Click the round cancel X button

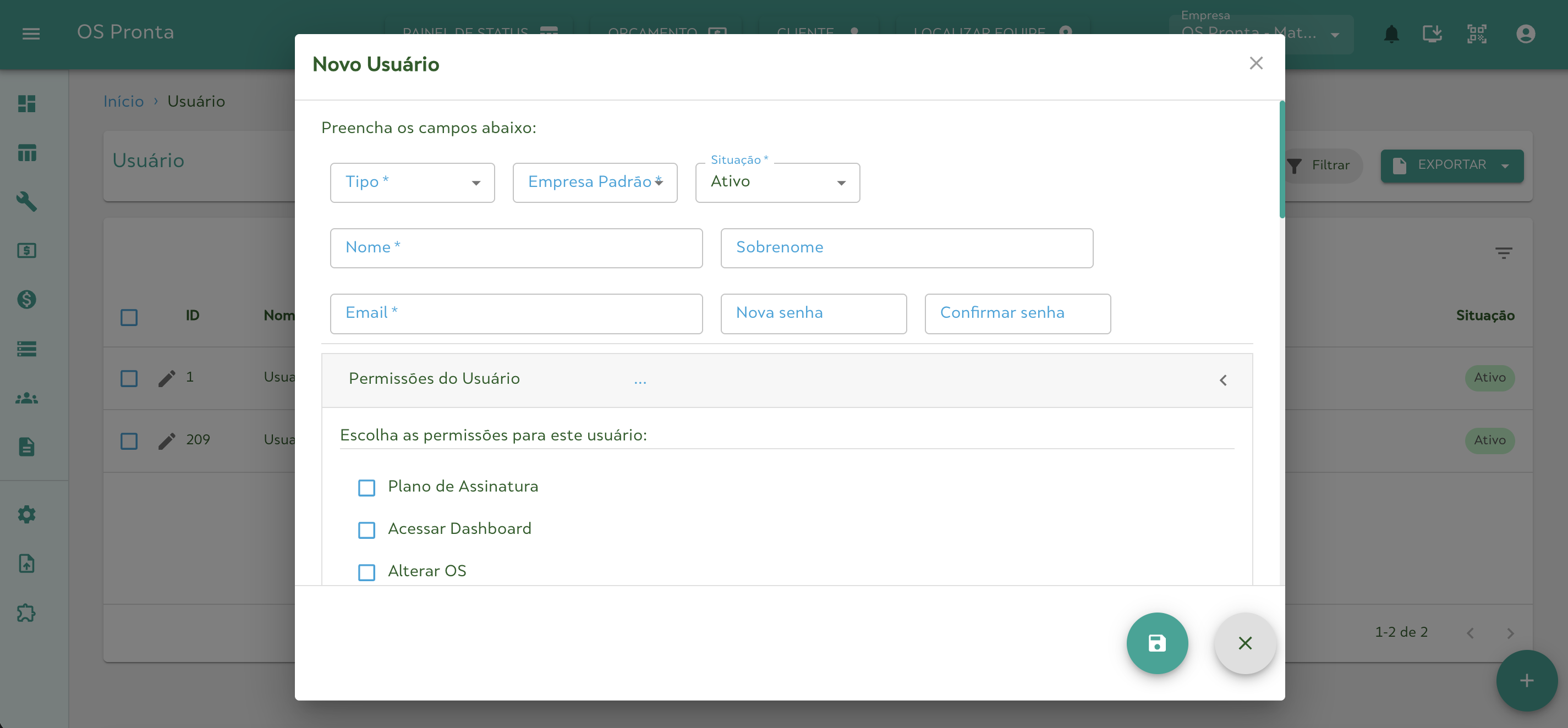1245,643
